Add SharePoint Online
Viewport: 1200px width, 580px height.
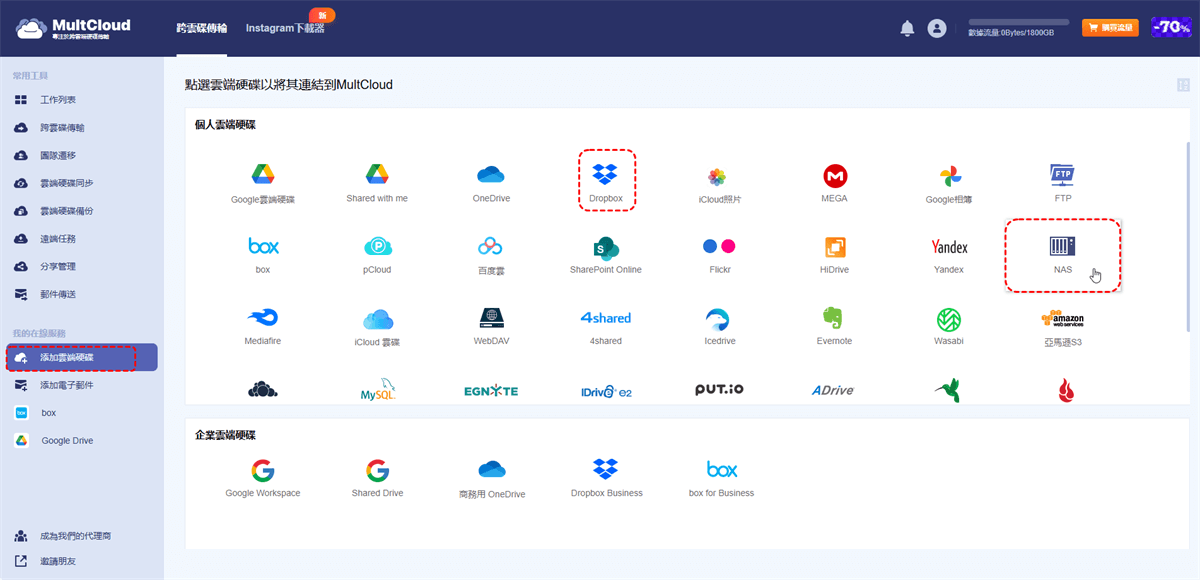606,247
